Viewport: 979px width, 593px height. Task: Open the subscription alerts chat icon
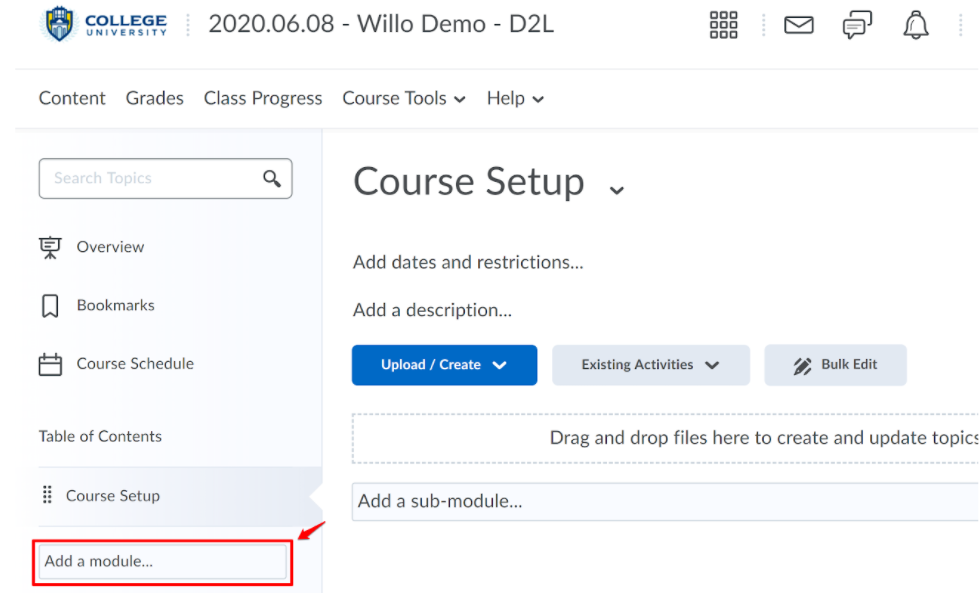pos(857,26)
